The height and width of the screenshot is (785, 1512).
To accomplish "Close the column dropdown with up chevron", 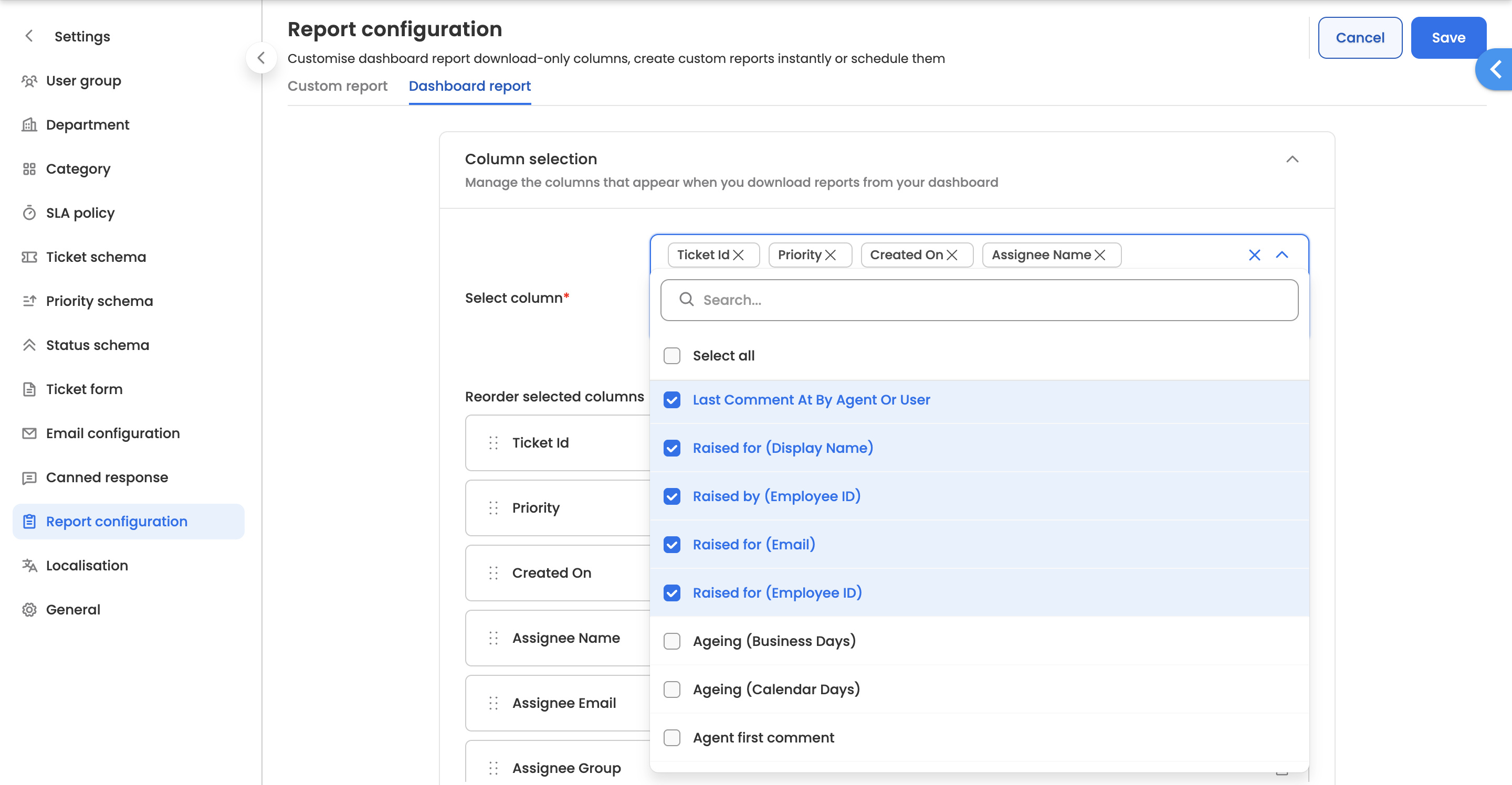I will click(x=1282, y=254).
